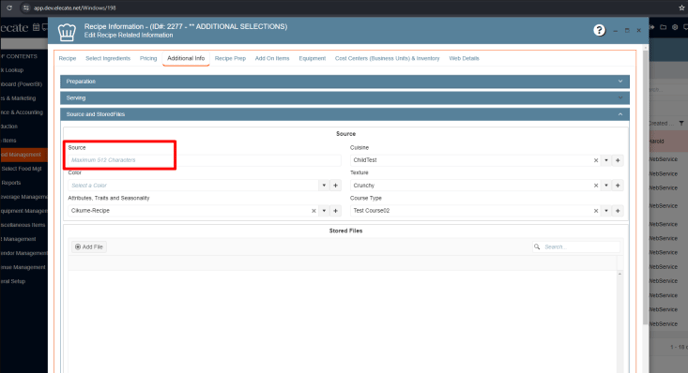This screenshot has height=373, width=688.
Task: Clear the Cuisine value ChildTest
Action: (x=596, y=161)
